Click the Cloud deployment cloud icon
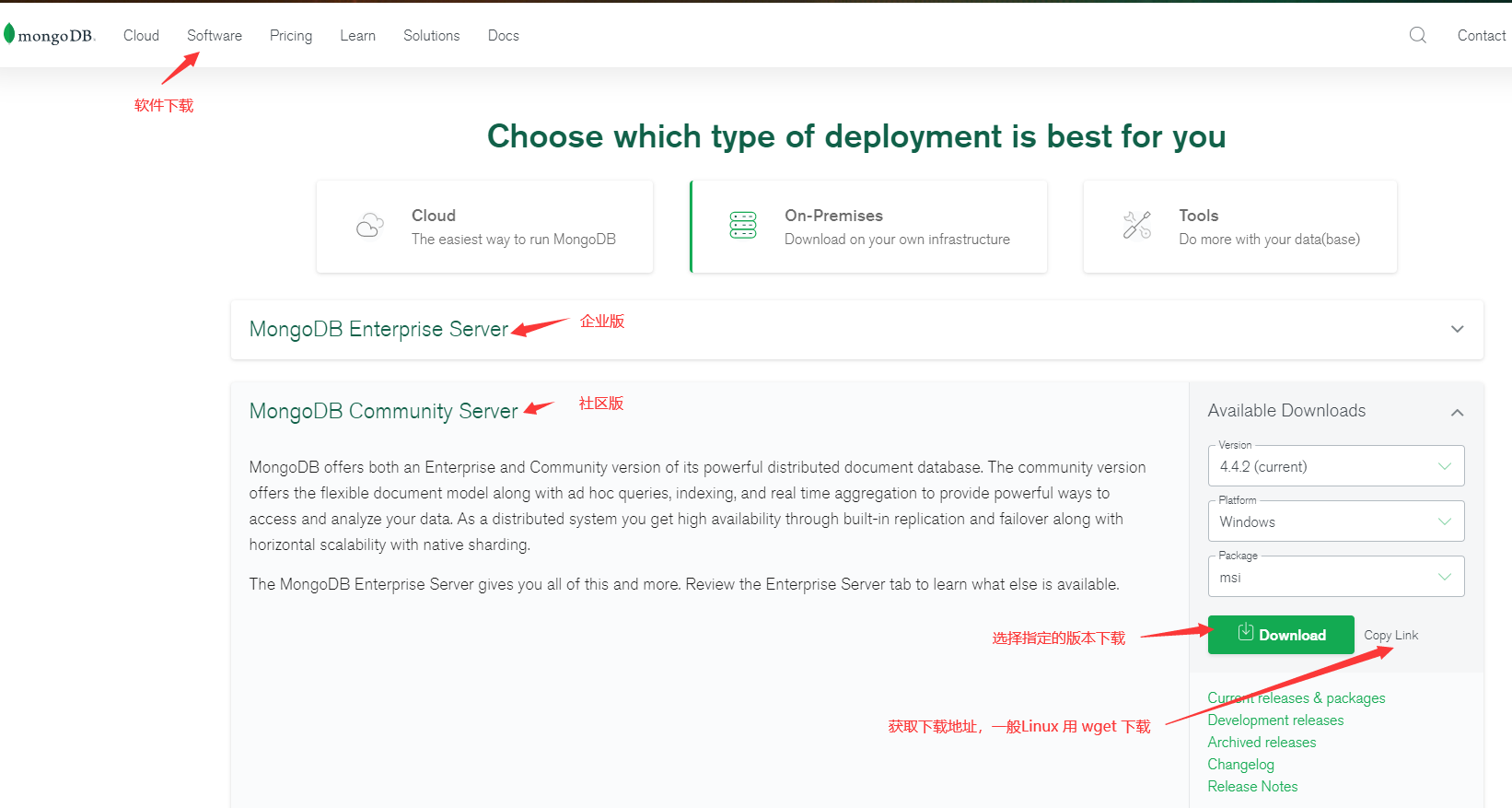 pyautogui.click(x=370, y=226)
